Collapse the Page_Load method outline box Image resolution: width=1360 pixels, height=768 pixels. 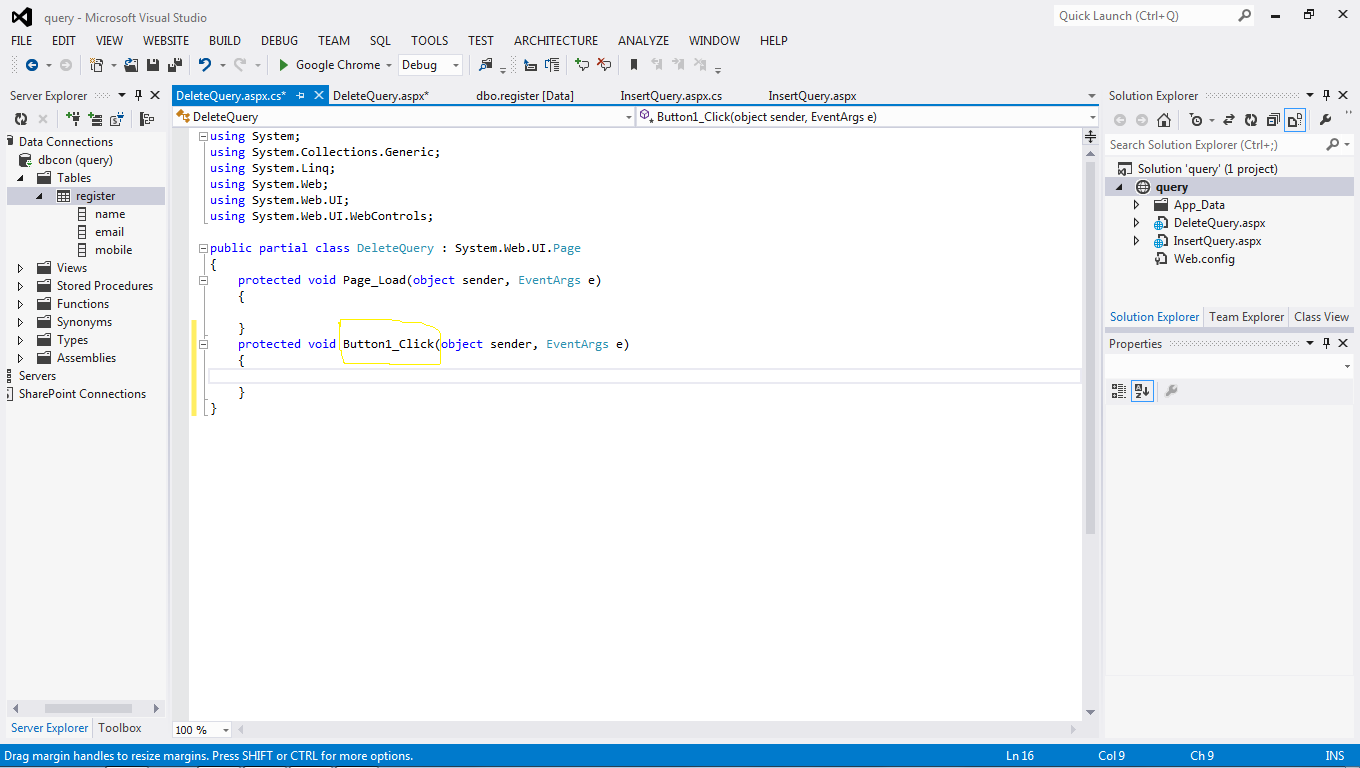click(204, 280)
